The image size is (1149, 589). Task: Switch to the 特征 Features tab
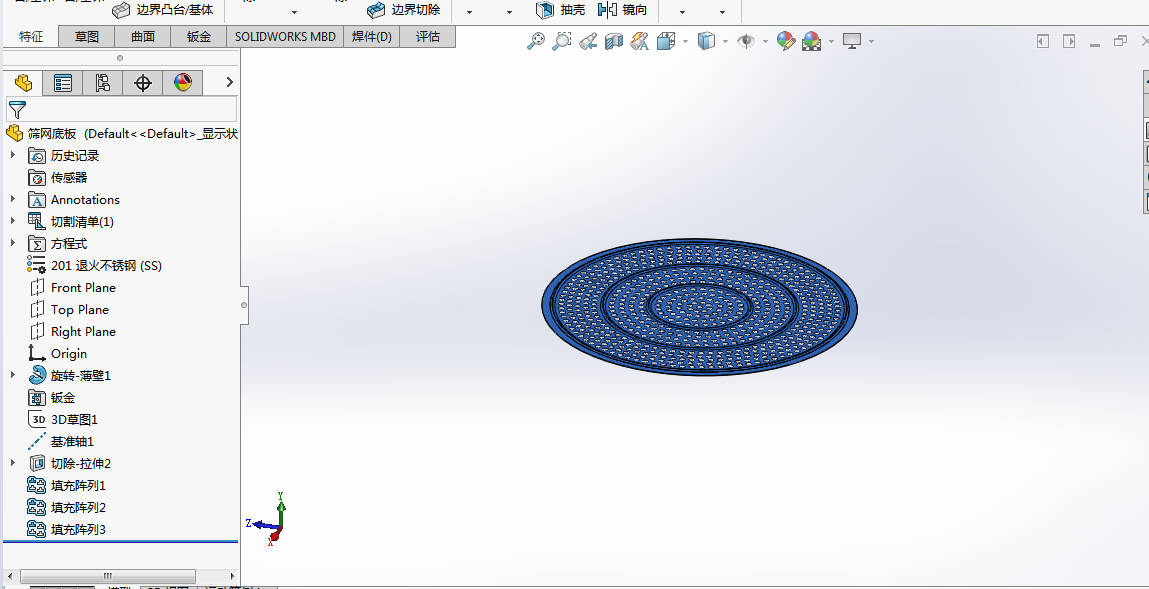(32, 37)
